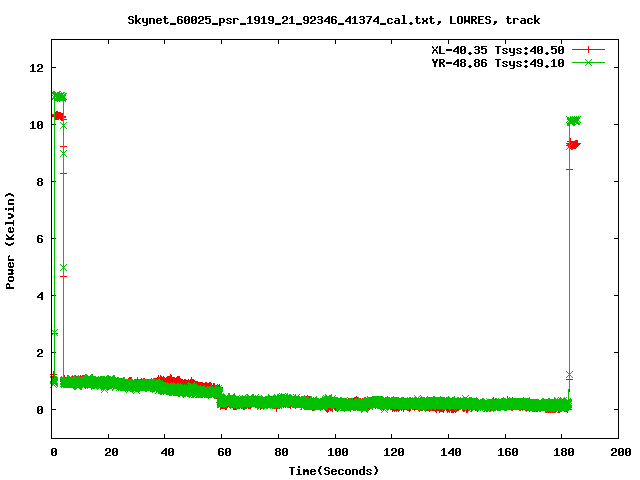Click the red bump in the trace near 45 seconds
Viewport: 640px width, 480px height.
(x=178, y=379)
